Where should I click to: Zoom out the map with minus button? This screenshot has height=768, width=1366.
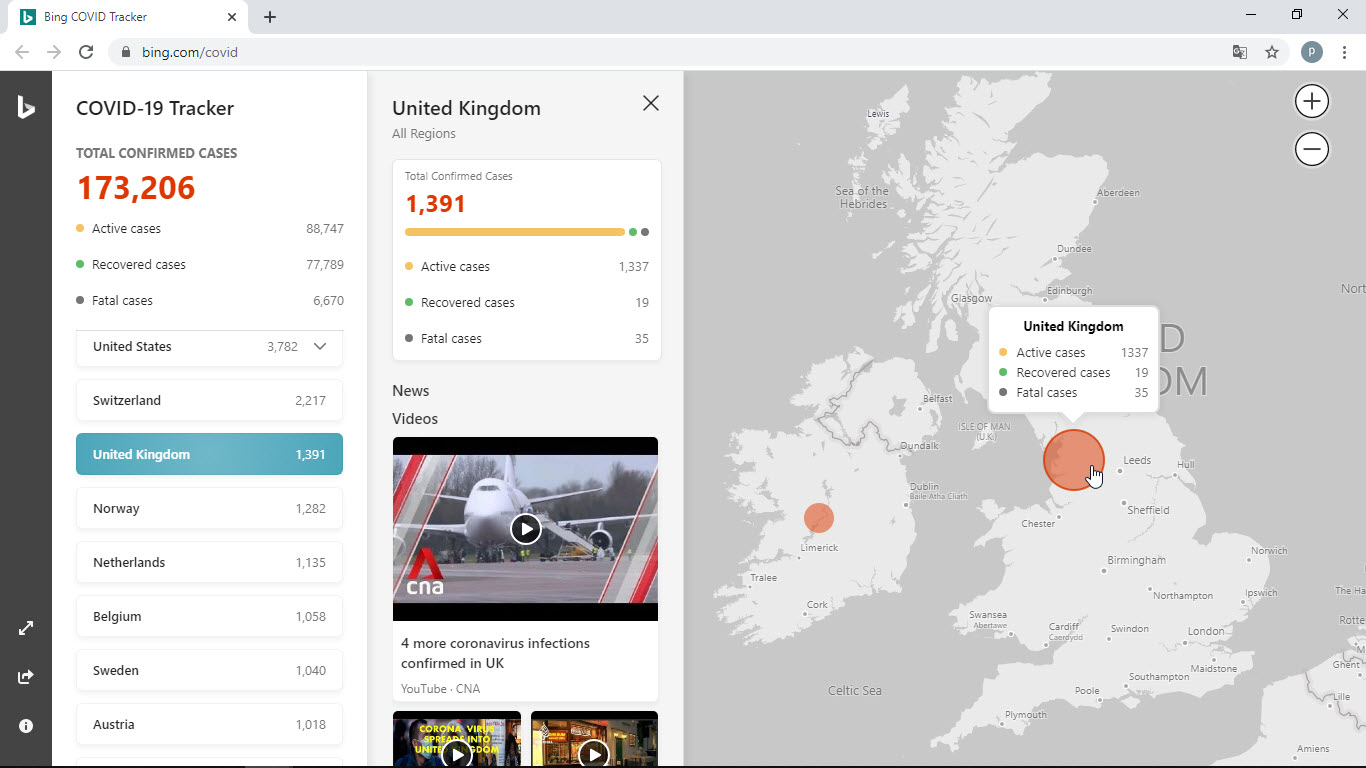click(1312, 149)
